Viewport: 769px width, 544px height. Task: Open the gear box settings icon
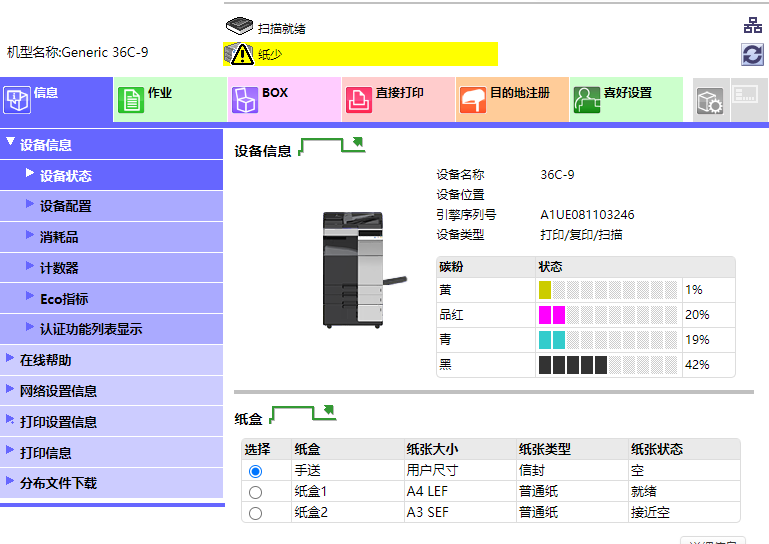coord(709,100)
